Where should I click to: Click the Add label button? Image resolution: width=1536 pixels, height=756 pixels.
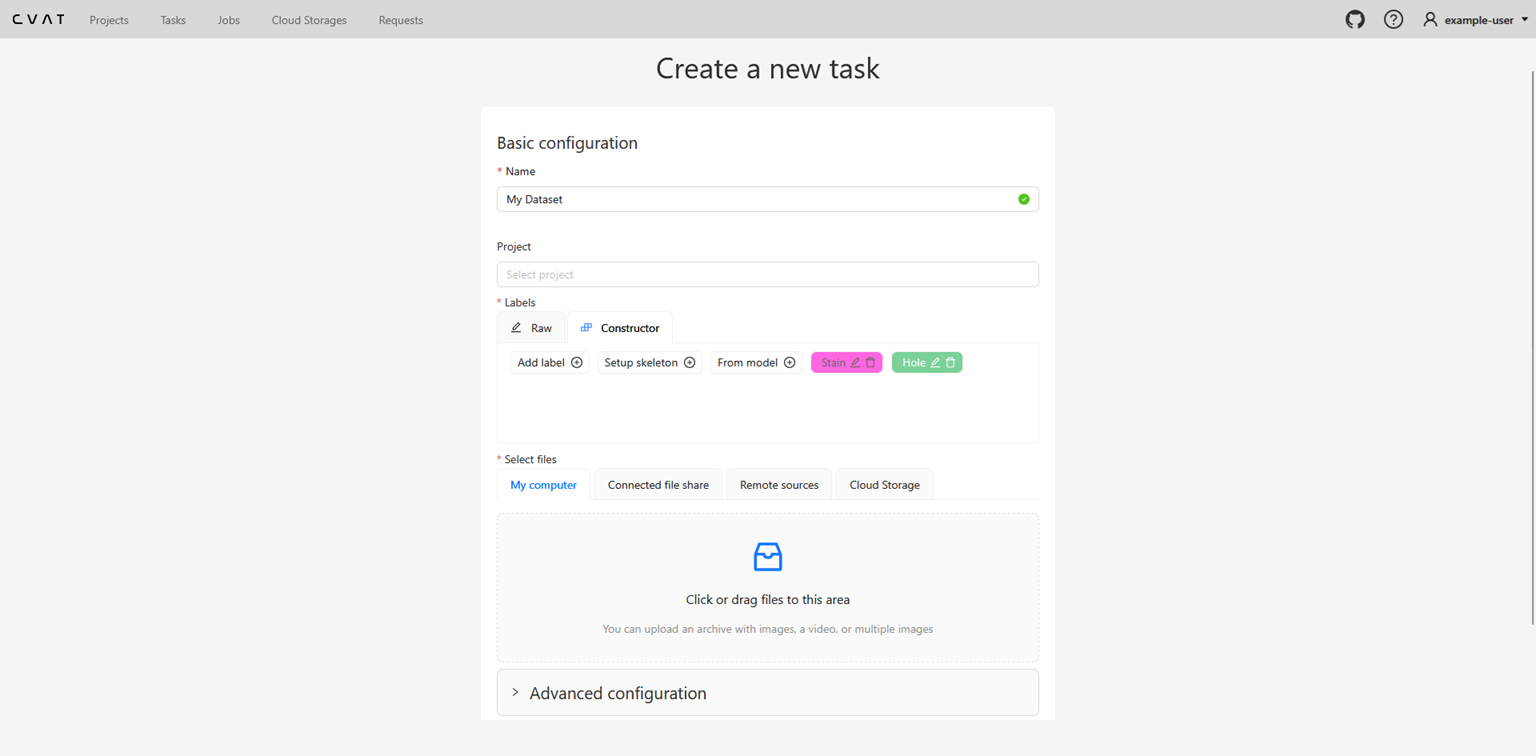[x=549, y=363]
